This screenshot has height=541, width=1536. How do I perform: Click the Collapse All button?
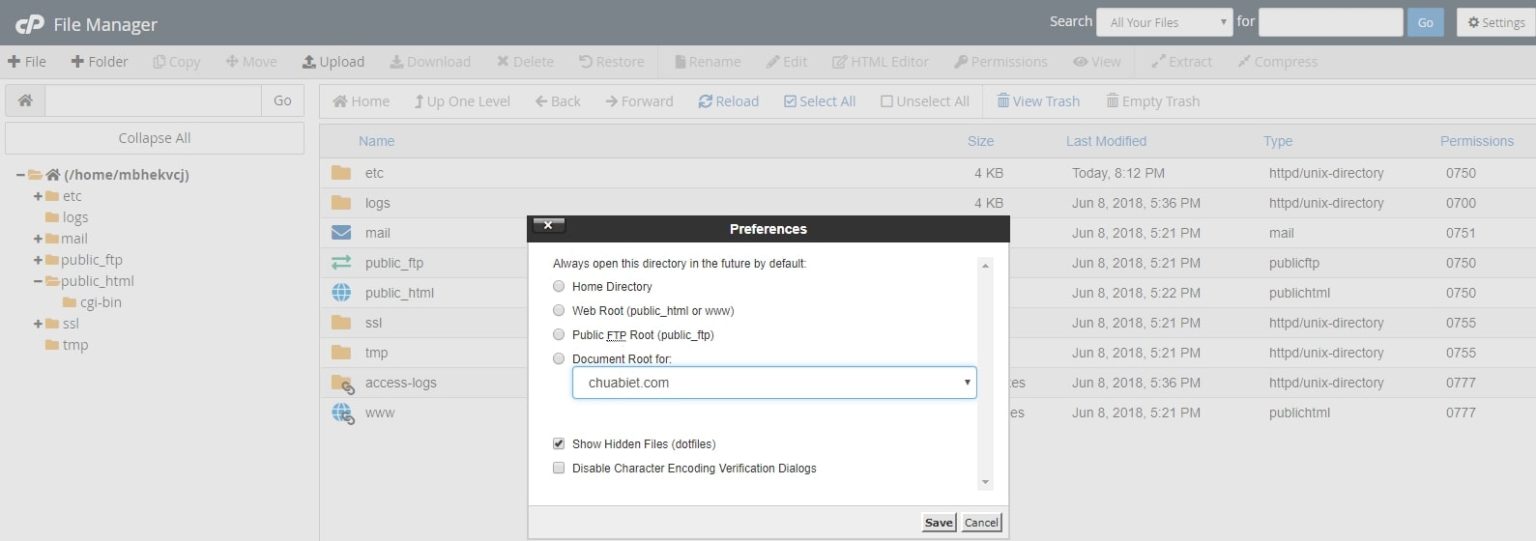pos(154,138)
